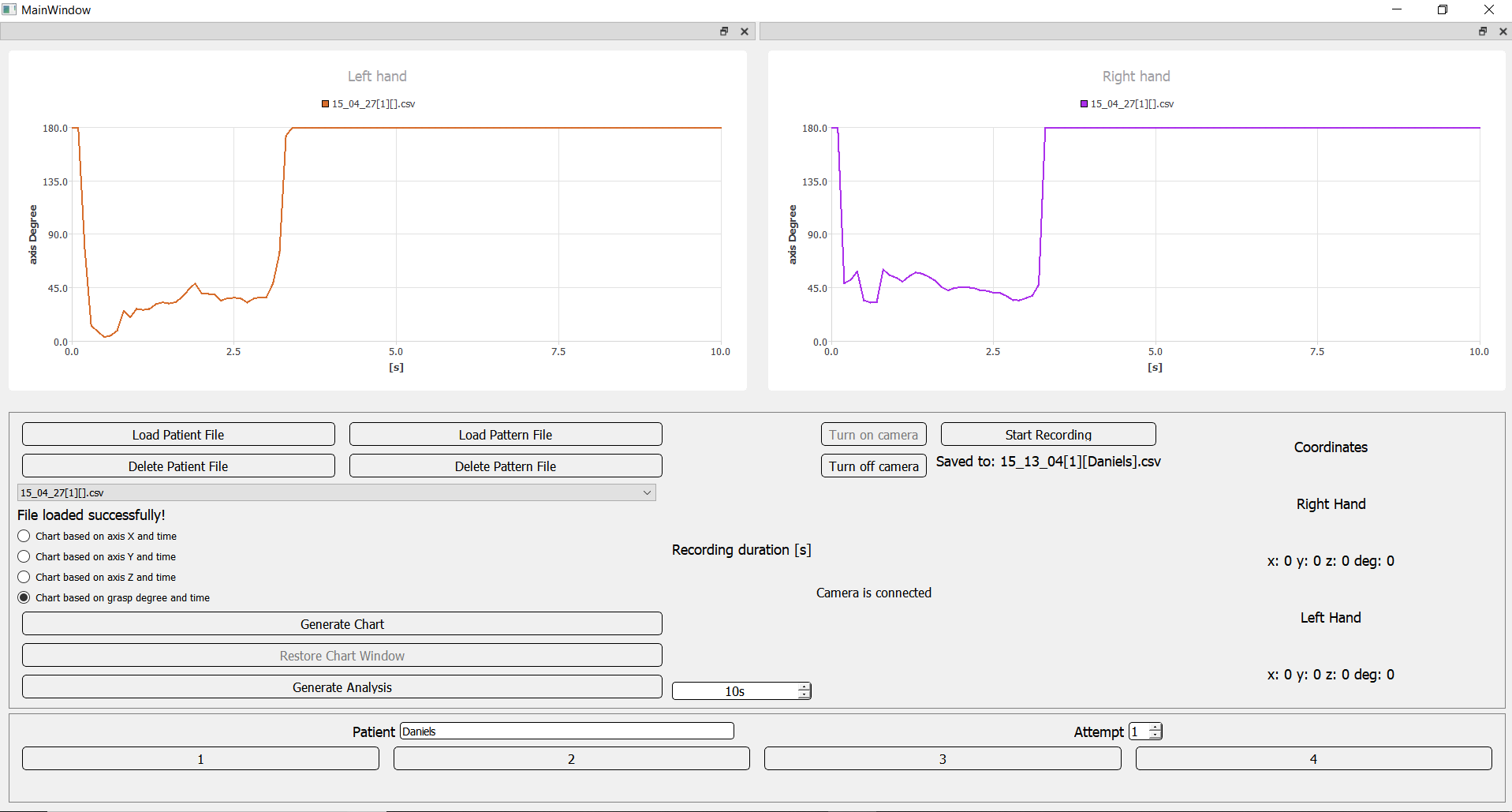Select Chart based on grasp degree and time

[114, 598]
